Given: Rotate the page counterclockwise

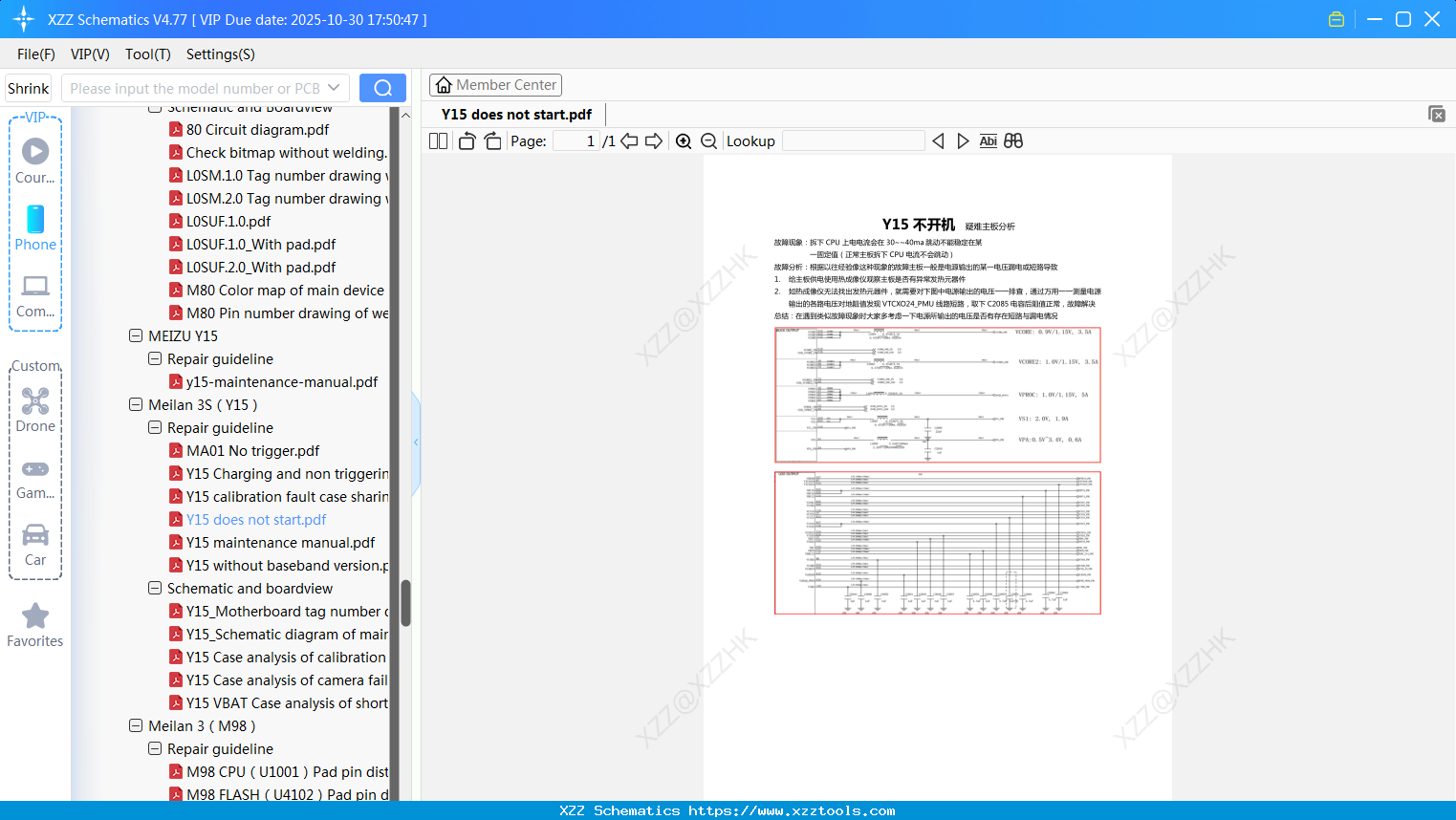Looking at the screenshot, I should point(467,140).
